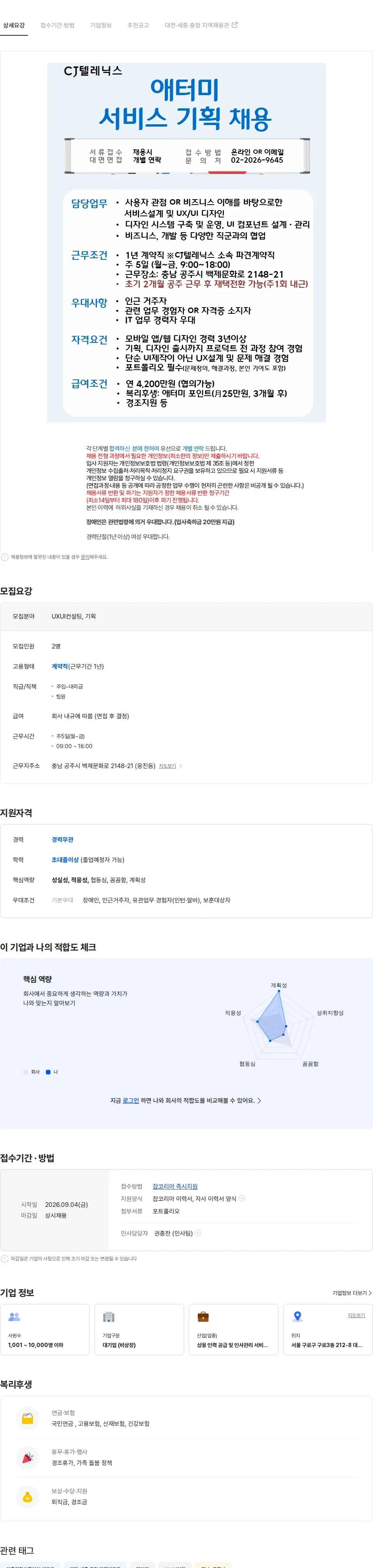Click the 연금·보험 benefits icon
This screenshot has height=1568, width=373.
pyautogui.click(x=28, y=1418)
